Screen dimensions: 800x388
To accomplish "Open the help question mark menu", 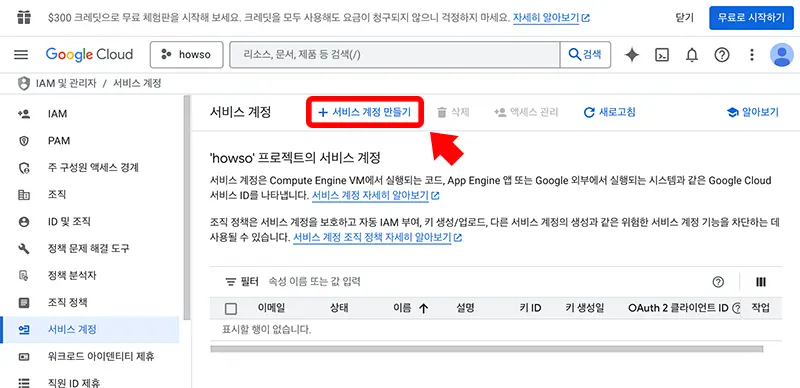I will pyautogui.click(x=721, y=55).
